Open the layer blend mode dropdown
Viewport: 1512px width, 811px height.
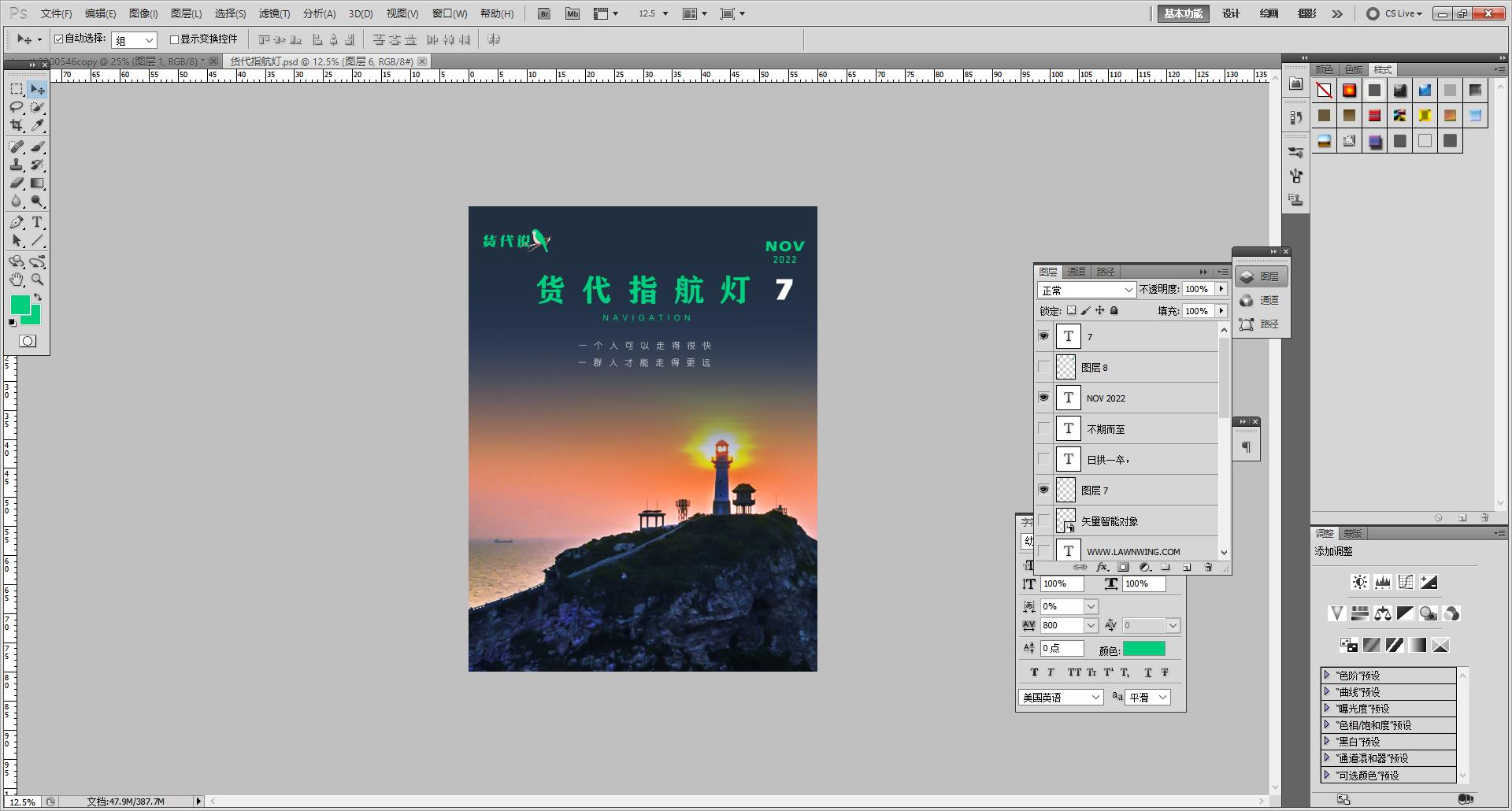[1087, 289]
